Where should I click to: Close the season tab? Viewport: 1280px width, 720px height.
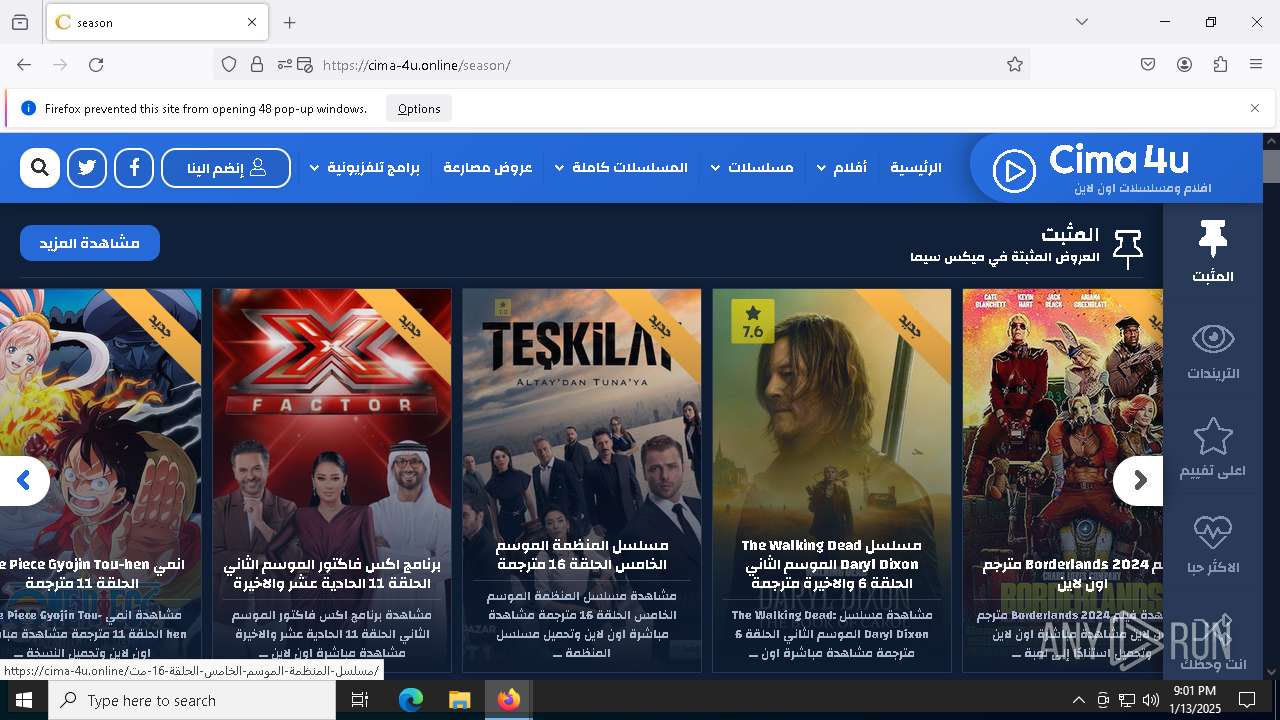[252, 22]
